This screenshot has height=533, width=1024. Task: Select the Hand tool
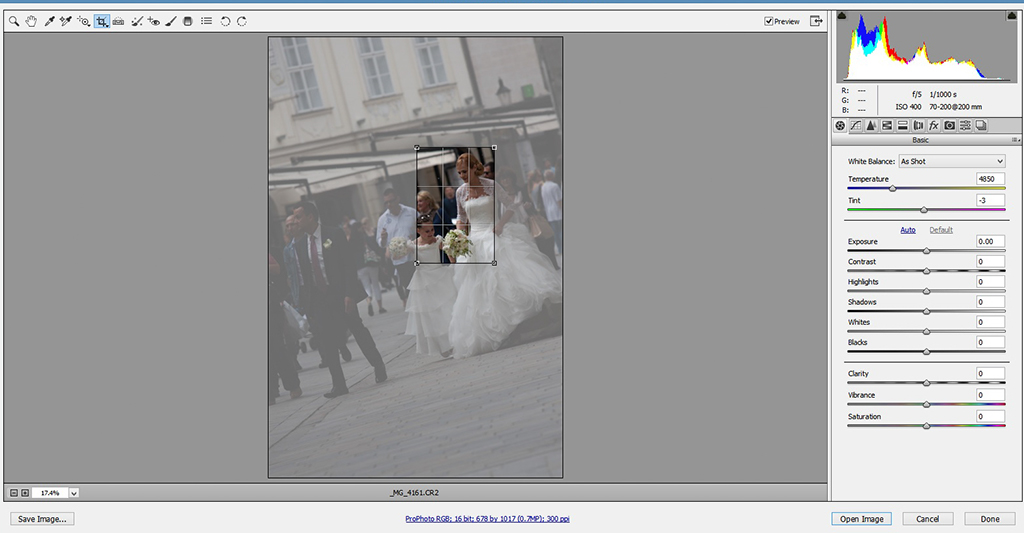click(31, 21)
